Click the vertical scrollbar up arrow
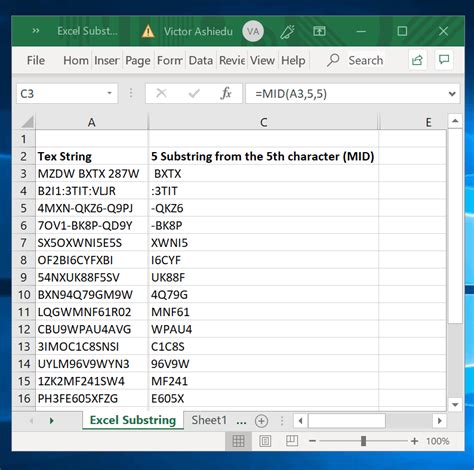Screen dimensions: 474x470 [455, 121]
